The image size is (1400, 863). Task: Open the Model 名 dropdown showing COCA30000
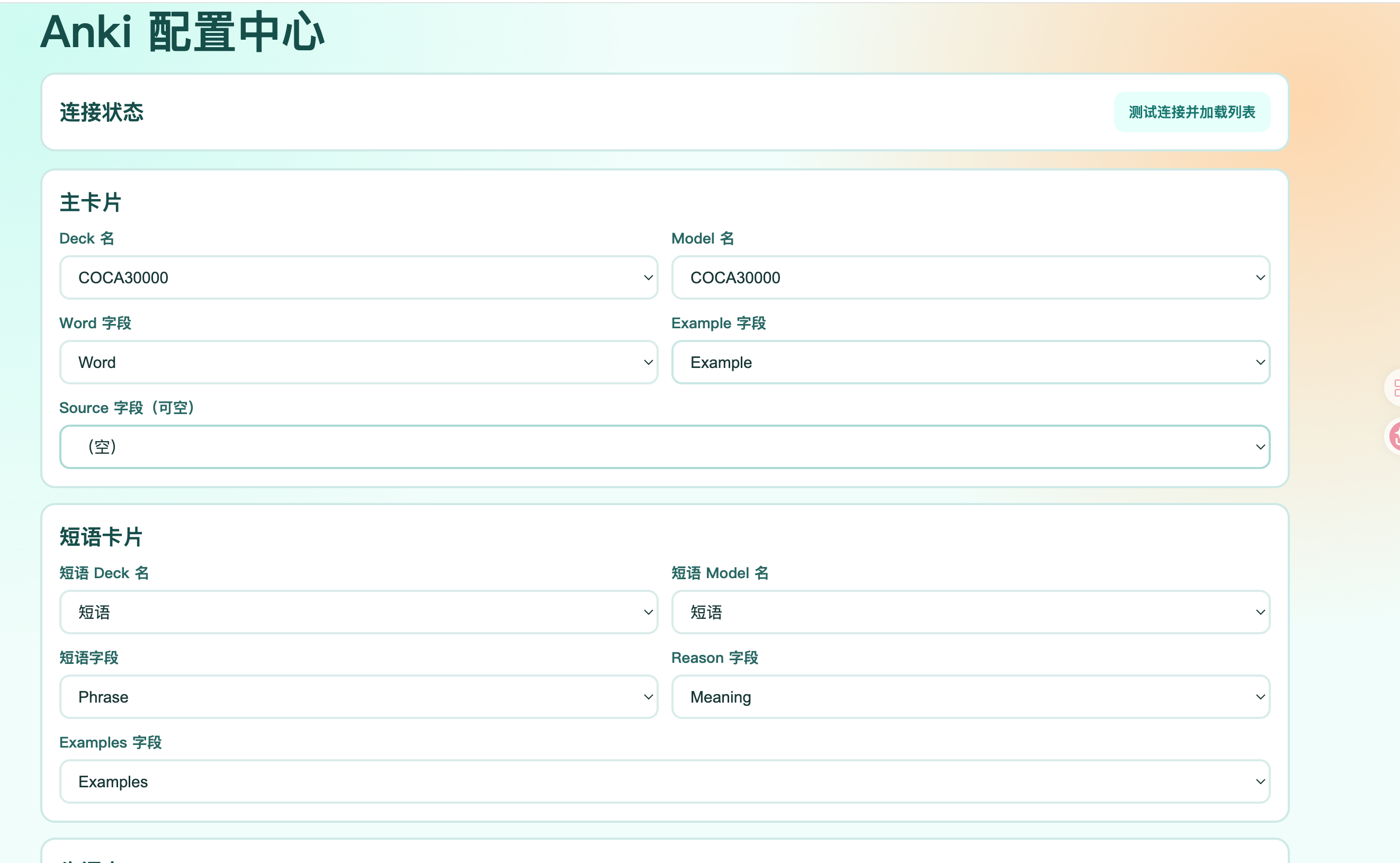point(970,277)
